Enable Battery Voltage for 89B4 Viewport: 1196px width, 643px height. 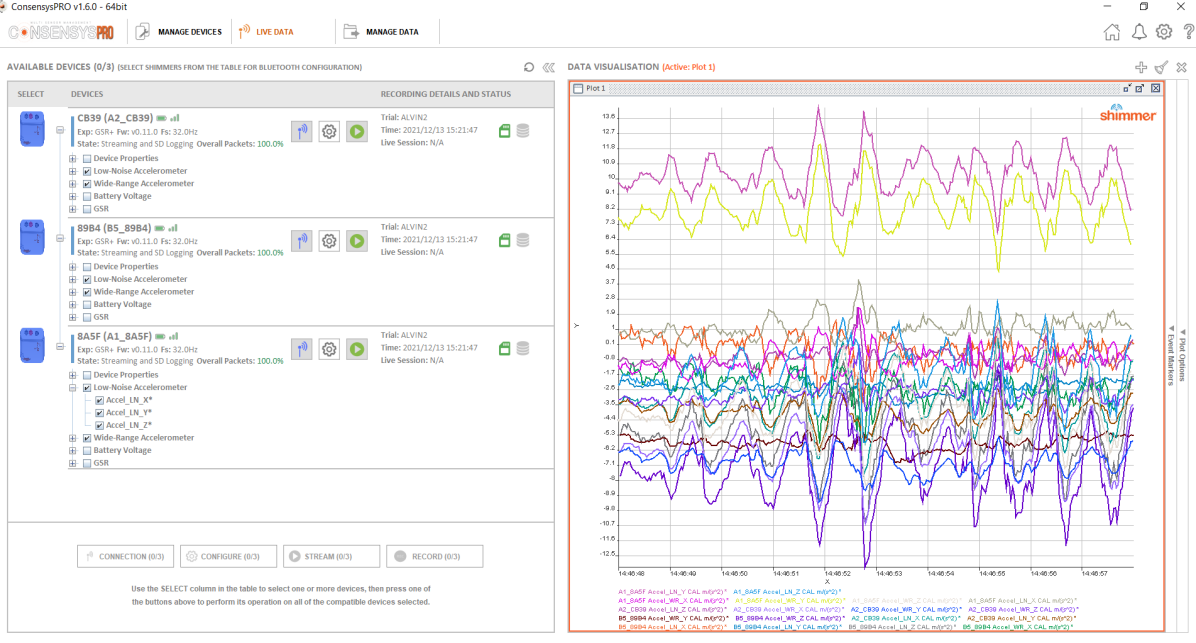point(87,304)
